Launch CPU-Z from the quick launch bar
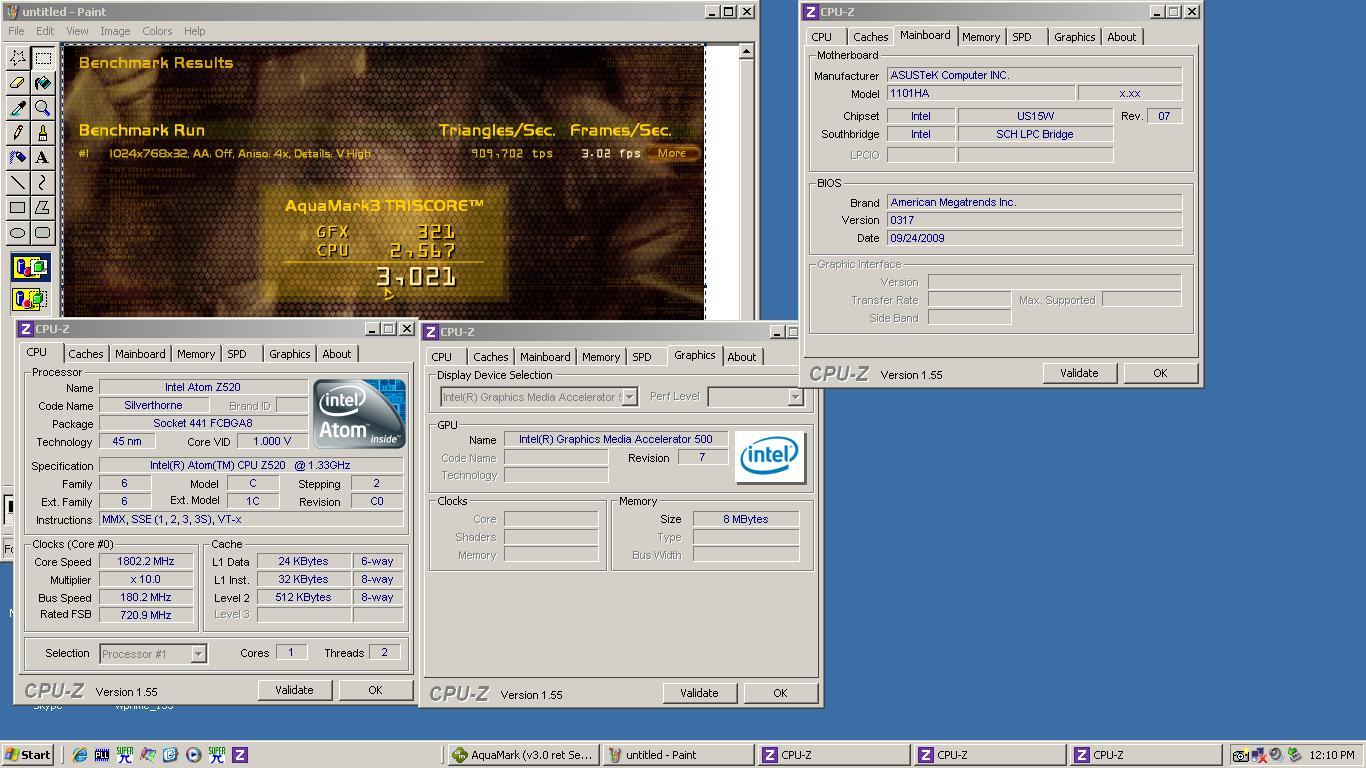The height and width of the screenshot is (768, 1366). click(x=239, y=755)
